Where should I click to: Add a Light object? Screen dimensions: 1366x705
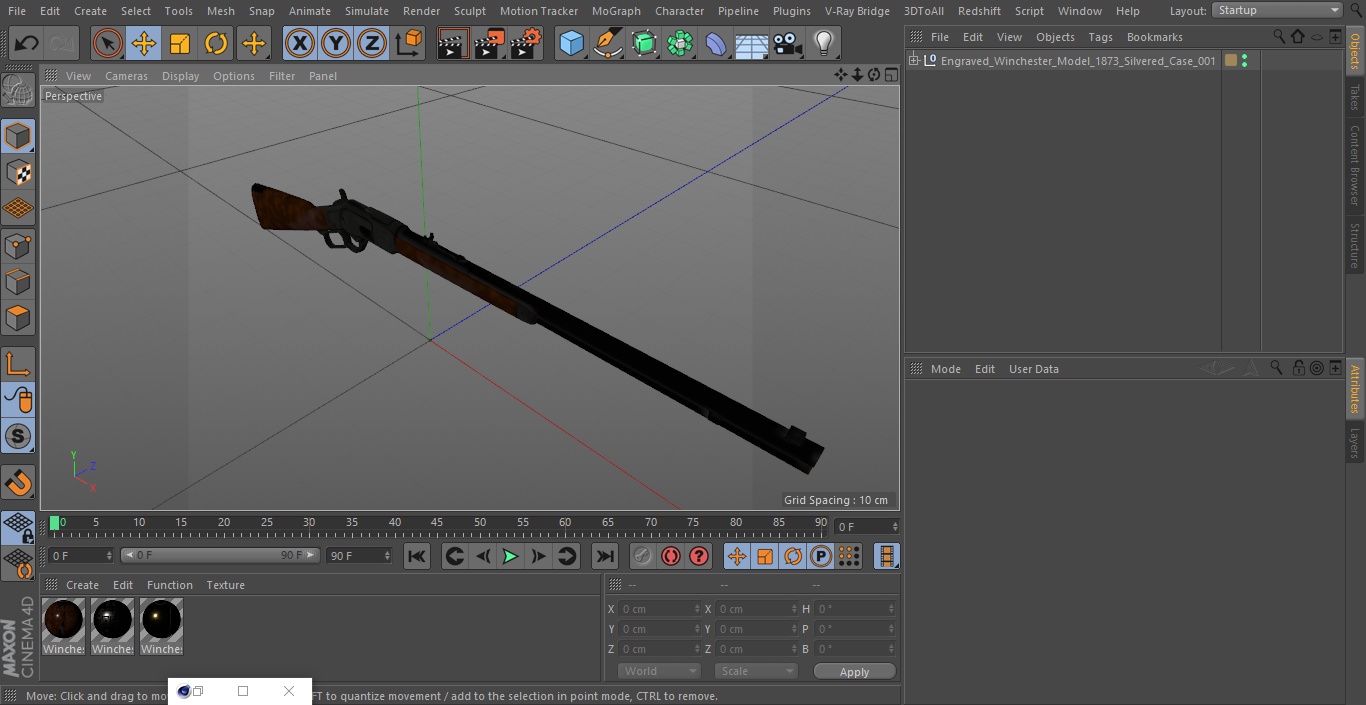(824, 43)
